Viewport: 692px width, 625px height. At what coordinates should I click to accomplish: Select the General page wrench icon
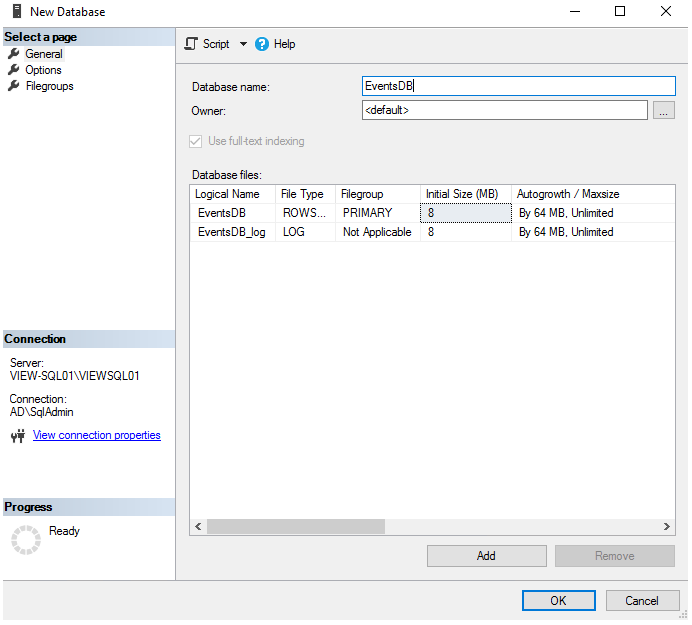14,54
